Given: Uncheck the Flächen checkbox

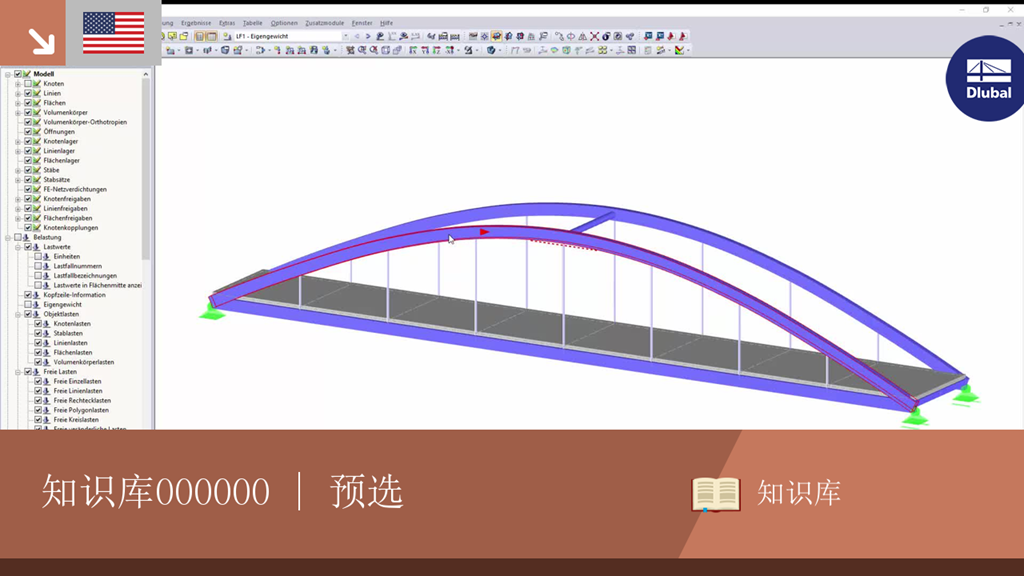Looking at the screenshot, I should [x=28, y=103].
